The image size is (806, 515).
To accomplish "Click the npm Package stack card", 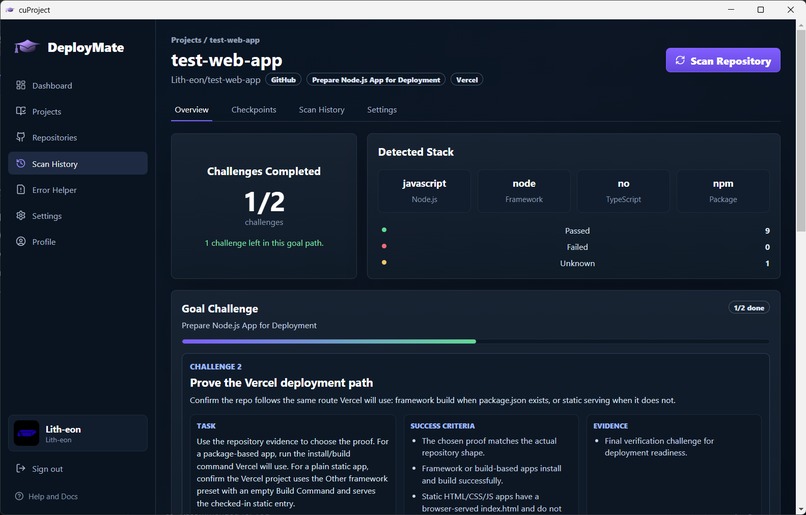I will click(723, 191).
